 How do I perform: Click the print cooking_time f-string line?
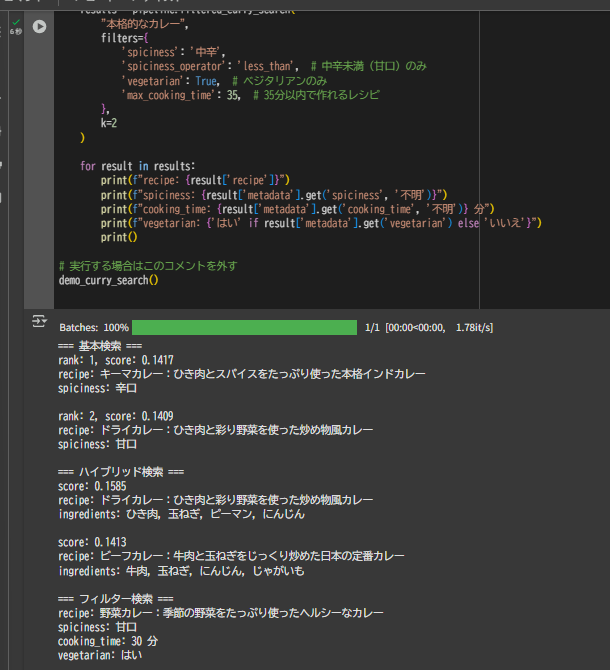[297, 209]
